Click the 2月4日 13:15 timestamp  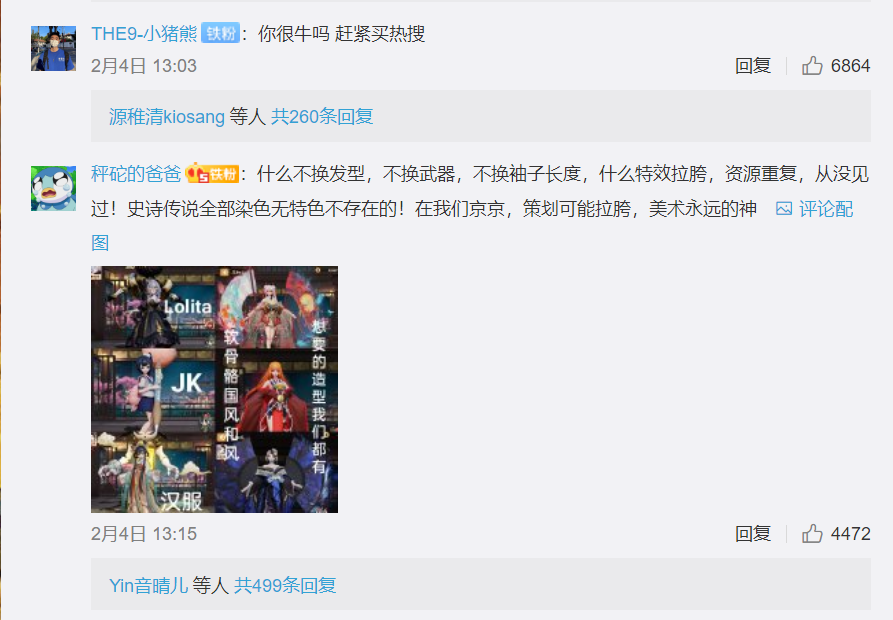pyautogui.click(x=144, y=533)
